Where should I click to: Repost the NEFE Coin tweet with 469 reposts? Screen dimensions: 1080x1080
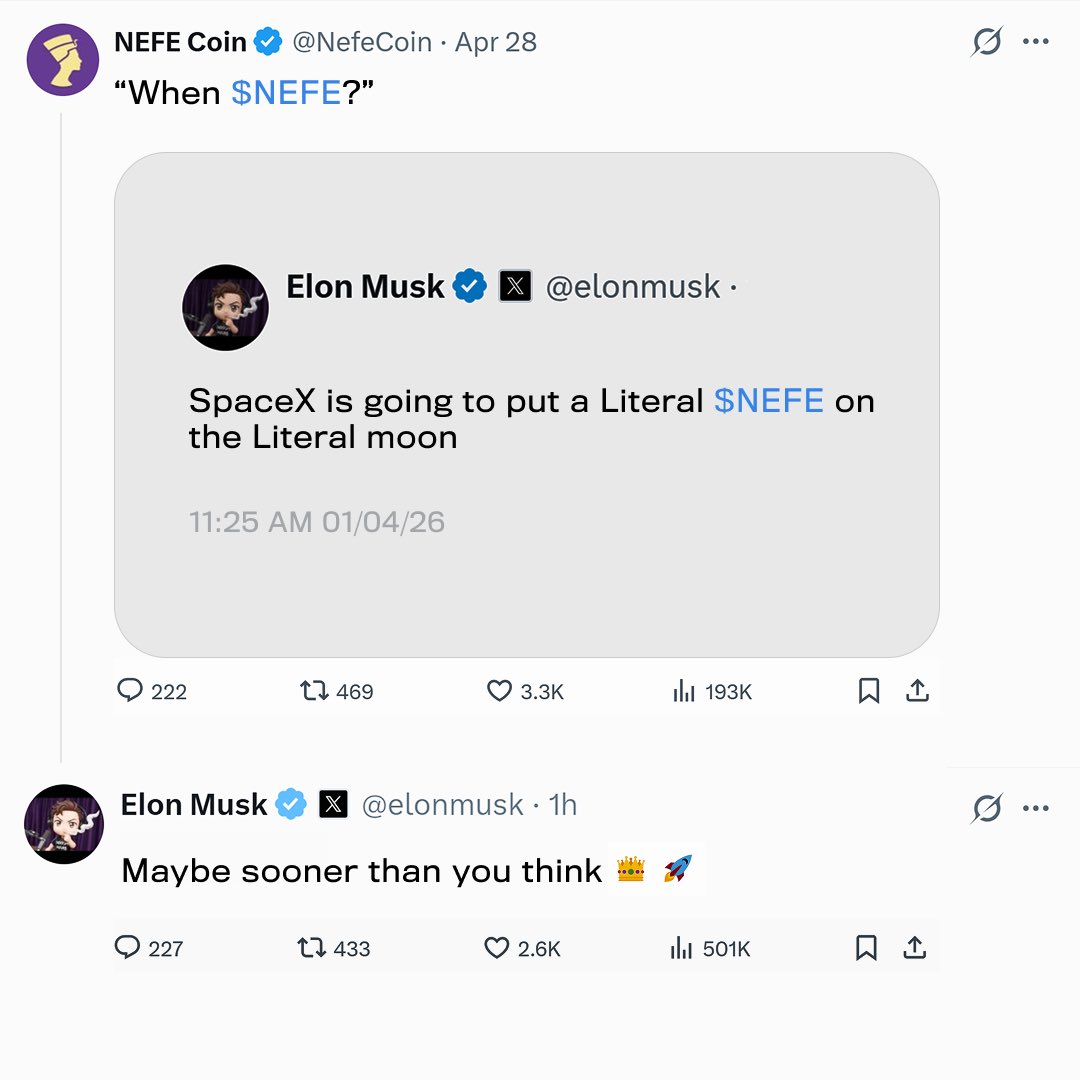click(314, 690)
